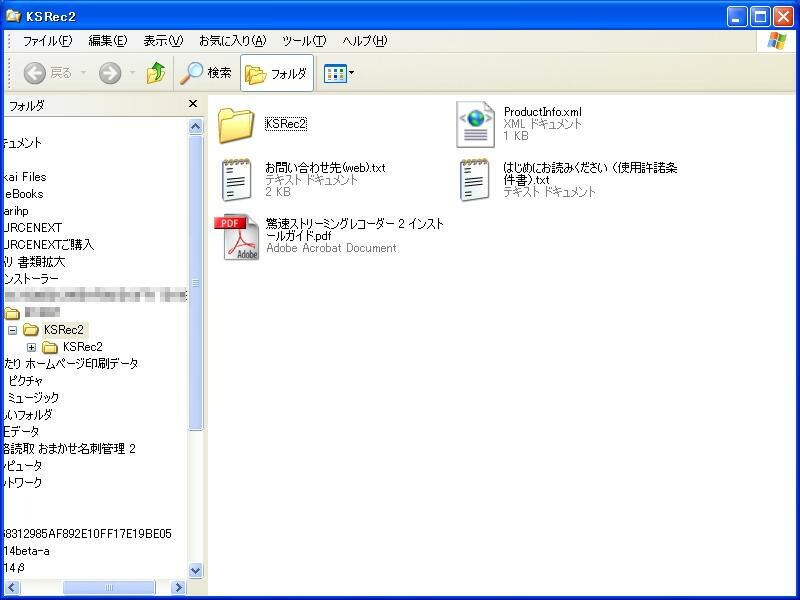Click the Forward navigation arrow button
The image size is (800, 600).
(110, 73)
